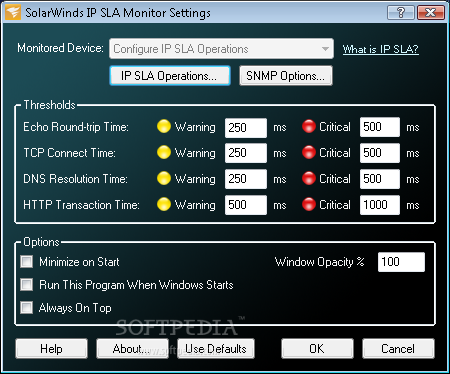The height and width of the screenshot is (374, 450).
Task: Focus the Echo Round-trip Time critical field
Action: (380, 127)
